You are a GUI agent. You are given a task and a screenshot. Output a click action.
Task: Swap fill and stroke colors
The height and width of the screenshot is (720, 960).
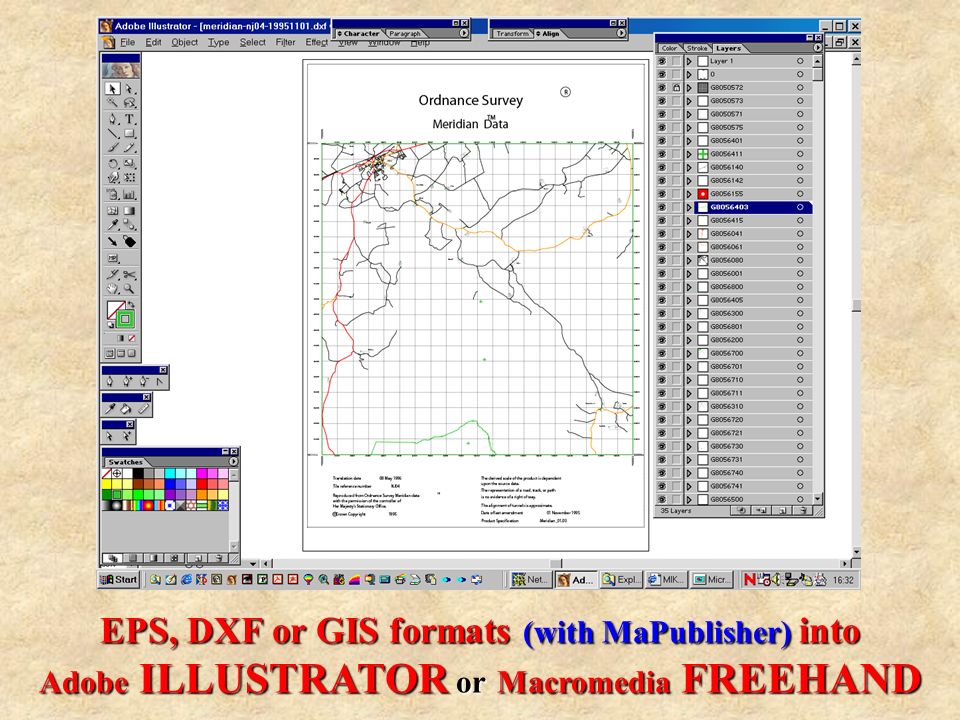(x=131, y=304)
